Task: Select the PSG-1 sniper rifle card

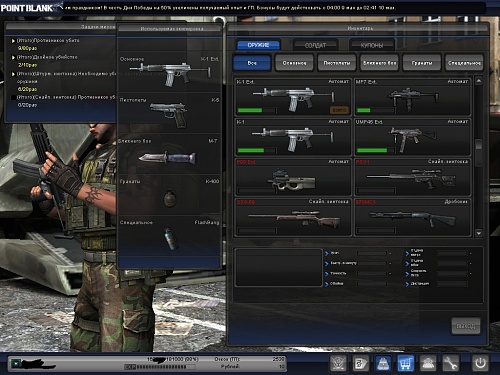Action: click(412, 177)
